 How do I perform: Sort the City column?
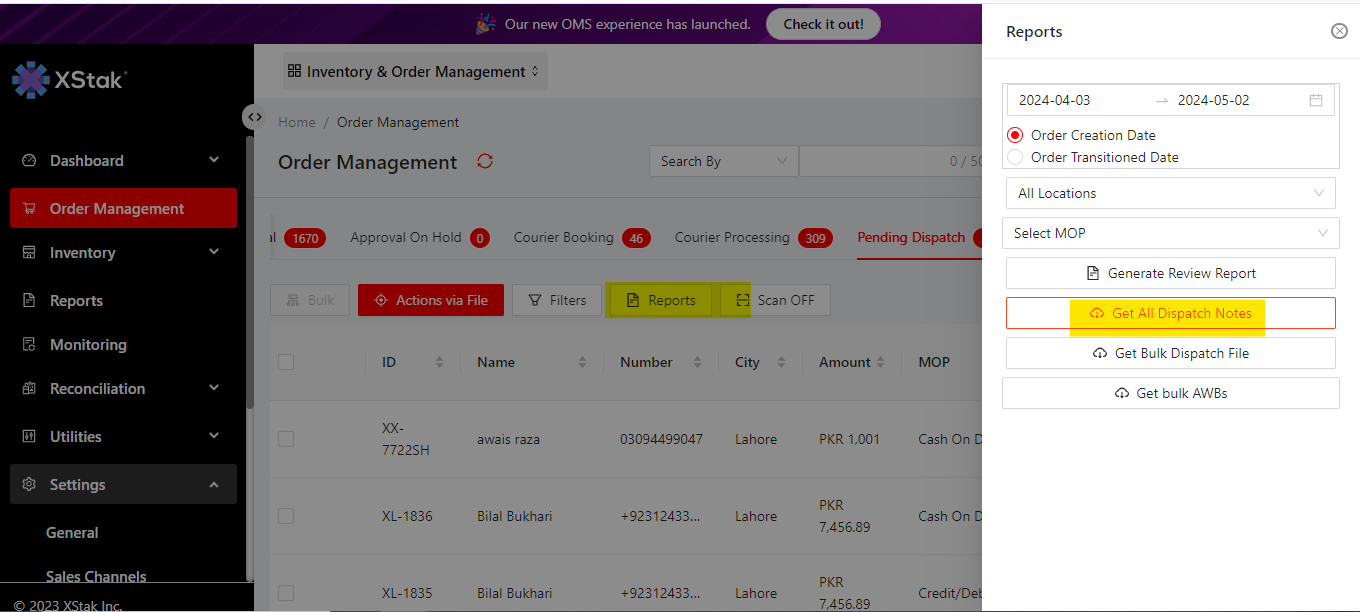click(781, 362)
